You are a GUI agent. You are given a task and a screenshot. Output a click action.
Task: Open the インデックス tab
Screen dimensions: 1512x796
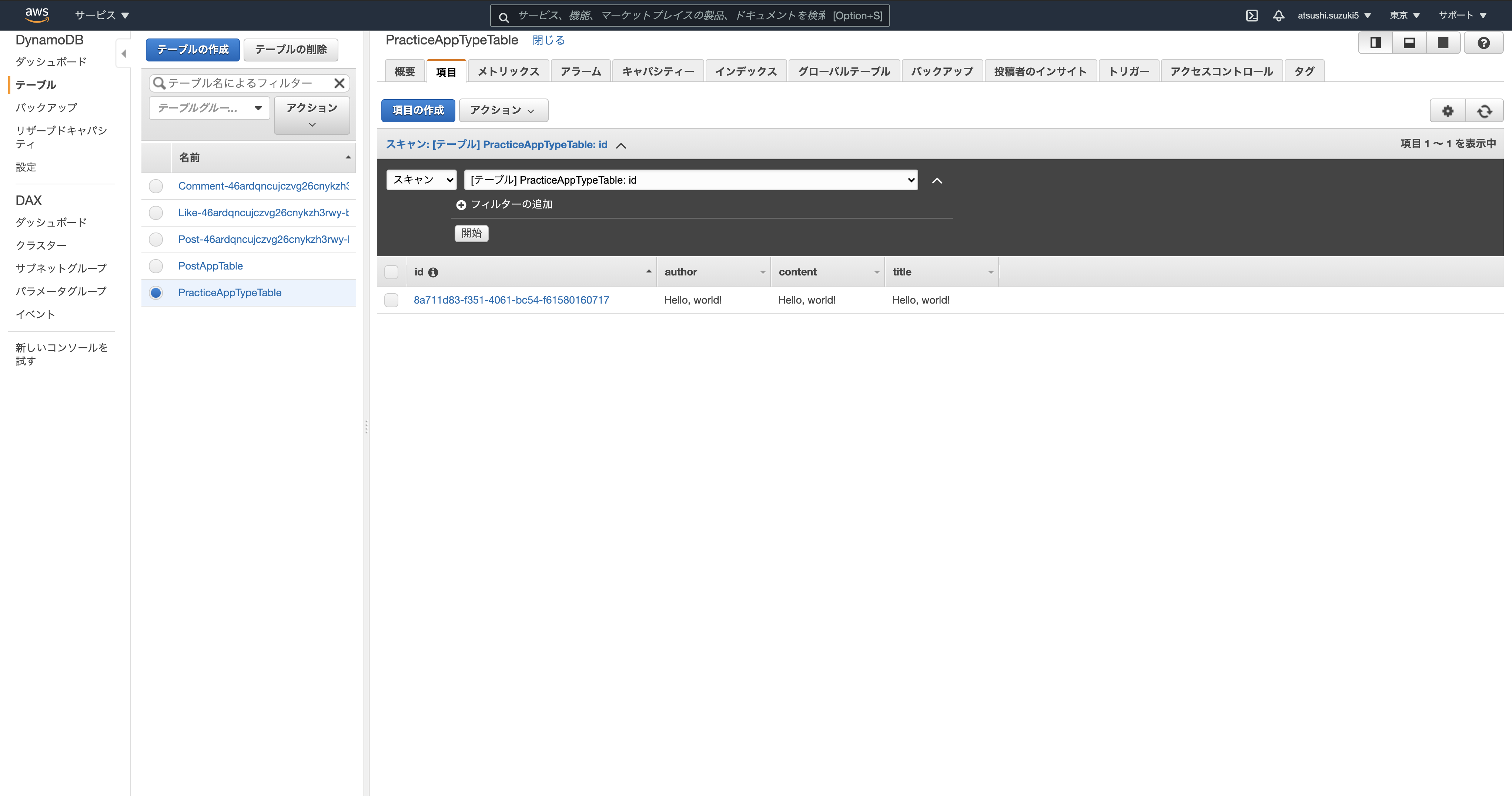745,71
